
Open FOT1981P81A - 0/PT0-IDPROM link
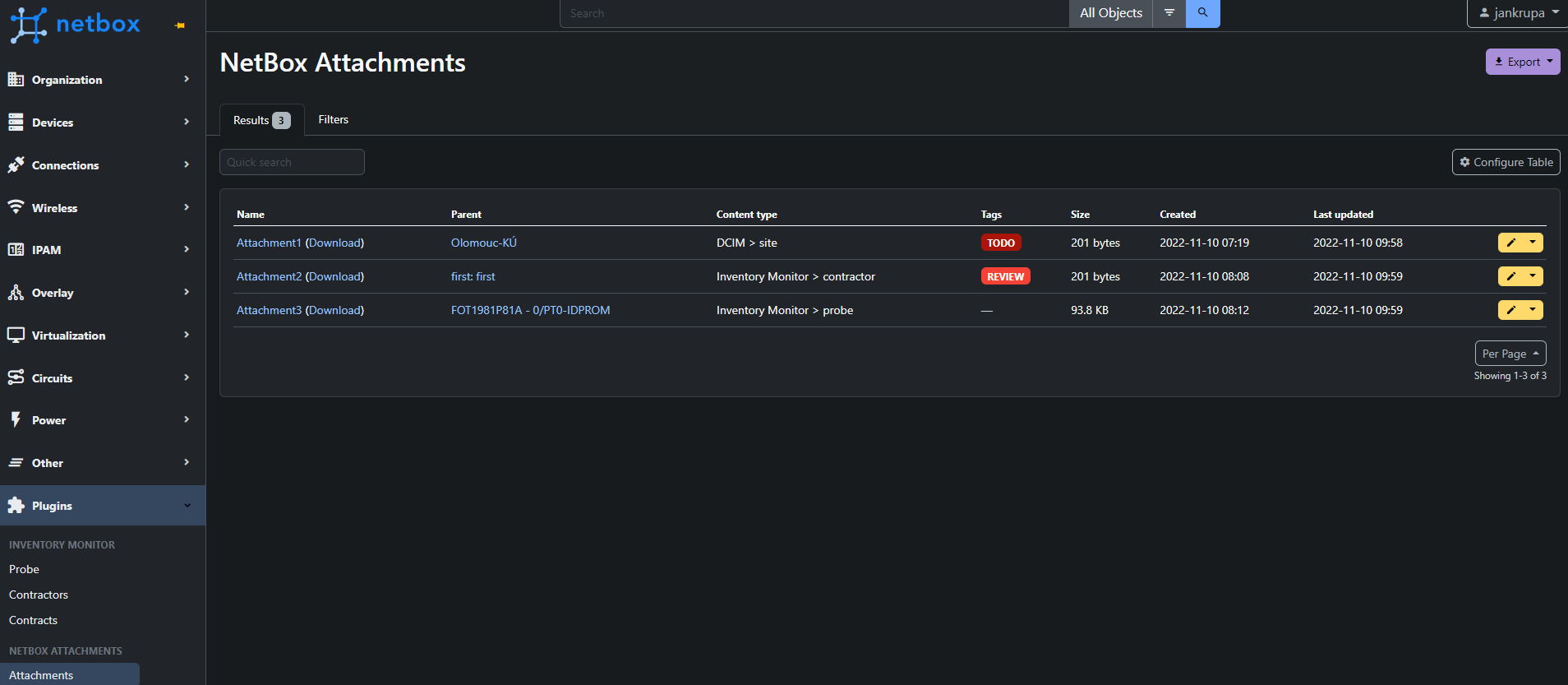tap(530, 310)
